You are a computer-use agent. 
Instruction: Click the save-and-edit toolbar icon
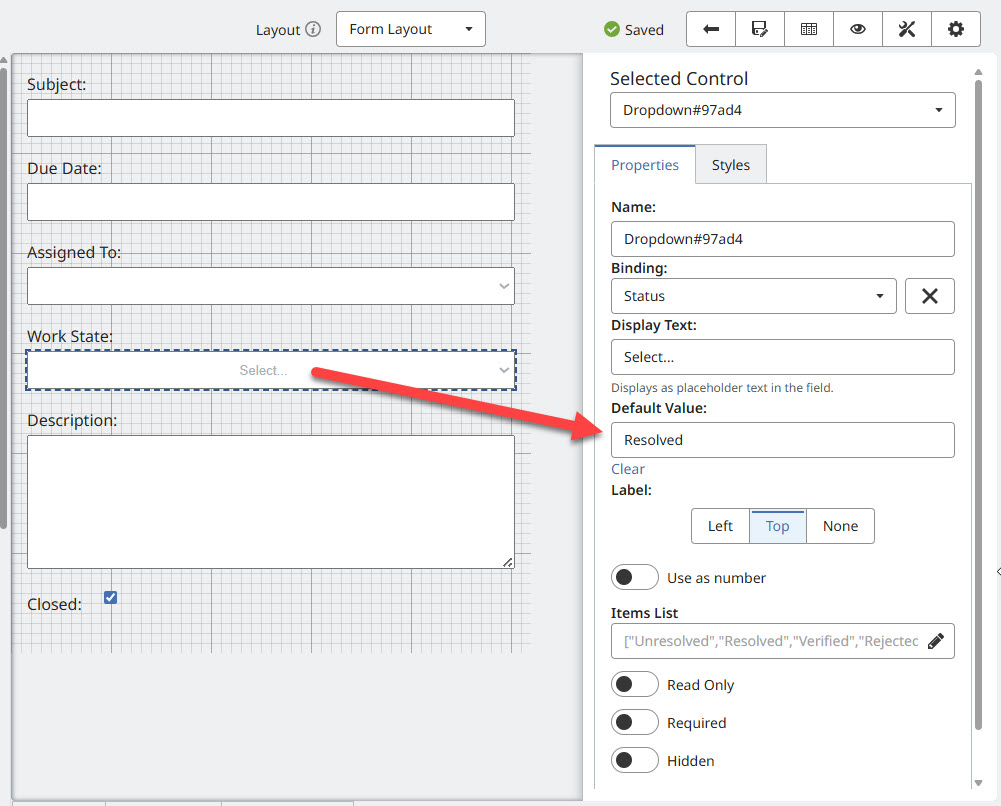760,29
